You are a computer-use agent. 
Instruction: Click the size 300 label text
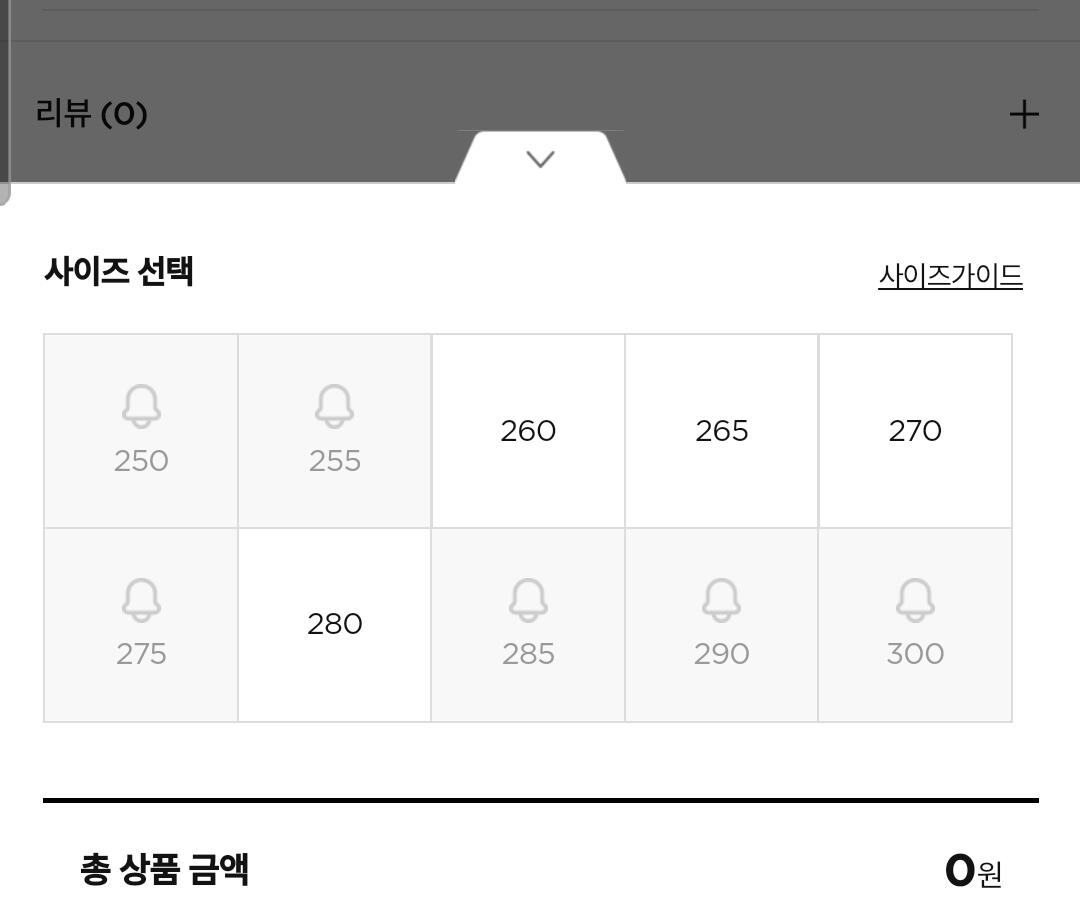coord(915,654)
